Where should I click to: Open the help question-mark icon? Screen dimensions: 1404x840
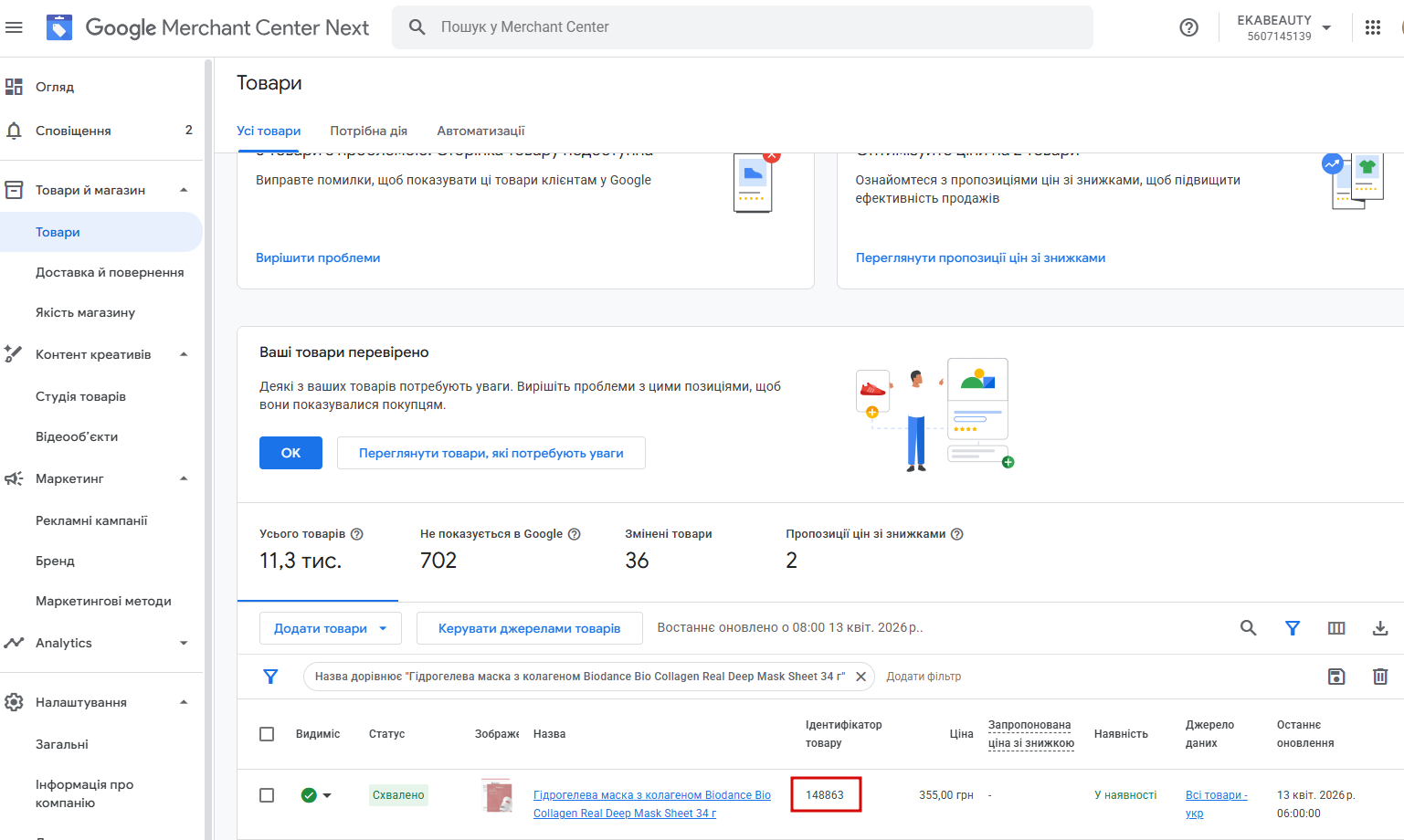coord(1188,27)
